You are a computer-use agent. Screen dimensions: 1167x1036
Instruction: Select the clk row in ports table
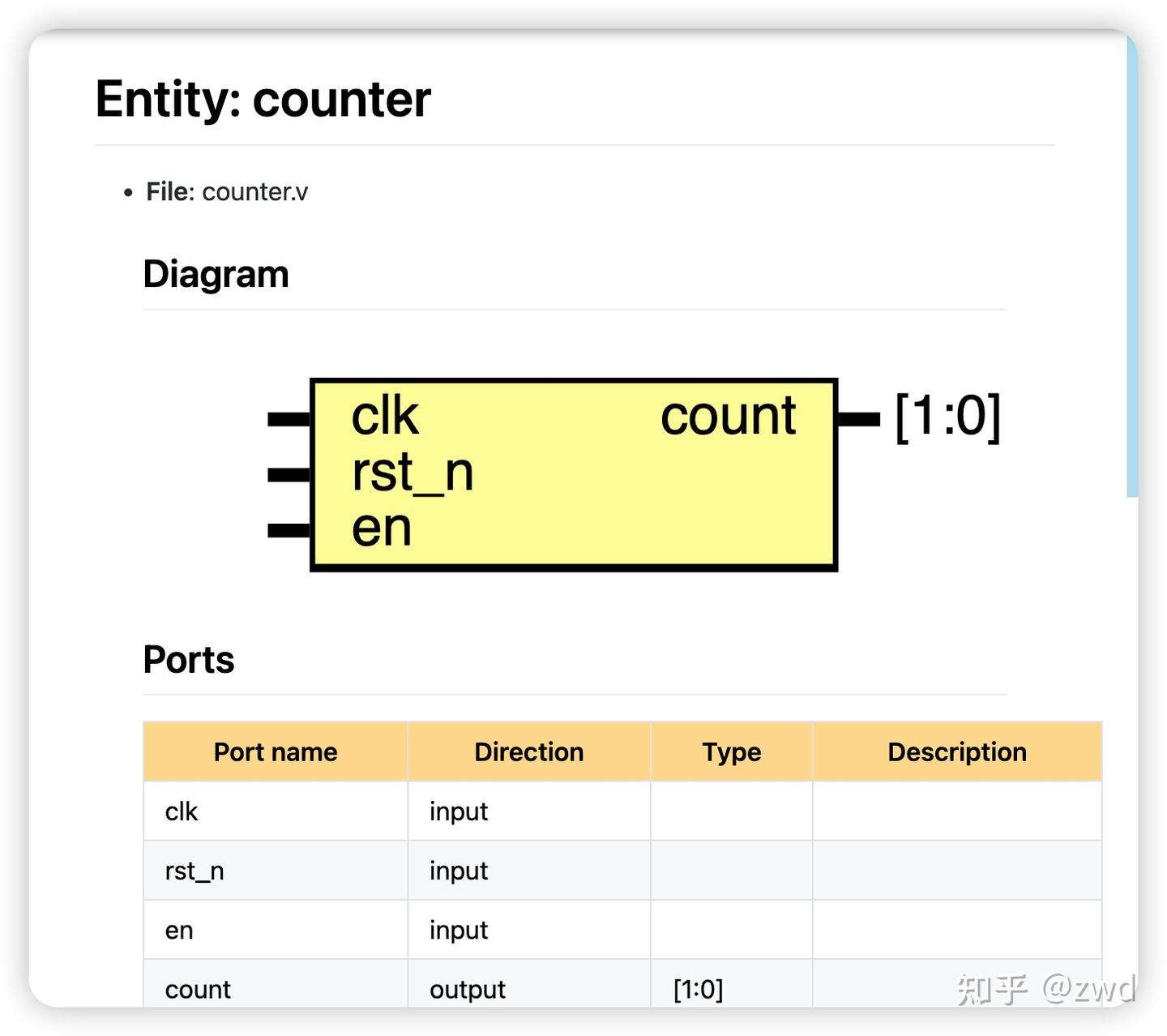[622, 811]
